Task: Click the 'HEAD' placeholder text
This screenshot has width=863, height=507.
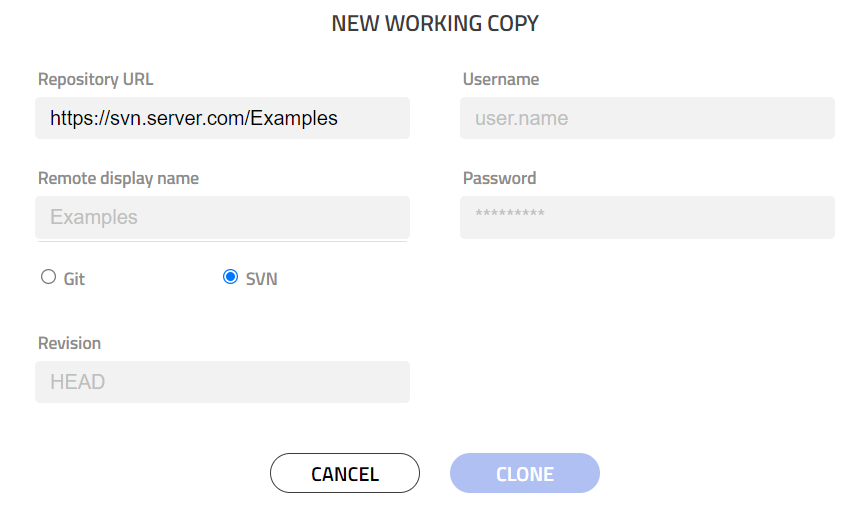Action: coord(78,382)
